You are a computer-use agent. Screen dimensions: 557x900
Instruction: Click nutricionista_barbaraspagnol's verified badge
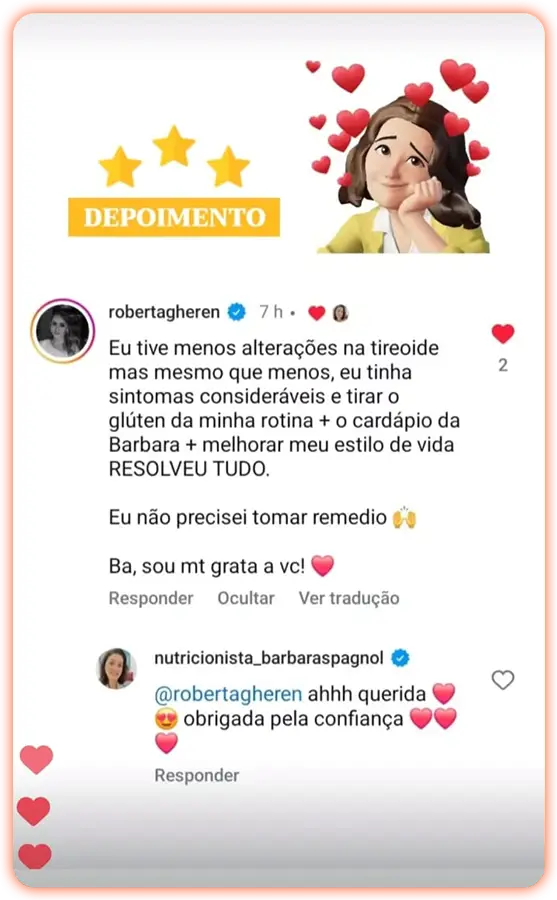[x=400, y=658]
